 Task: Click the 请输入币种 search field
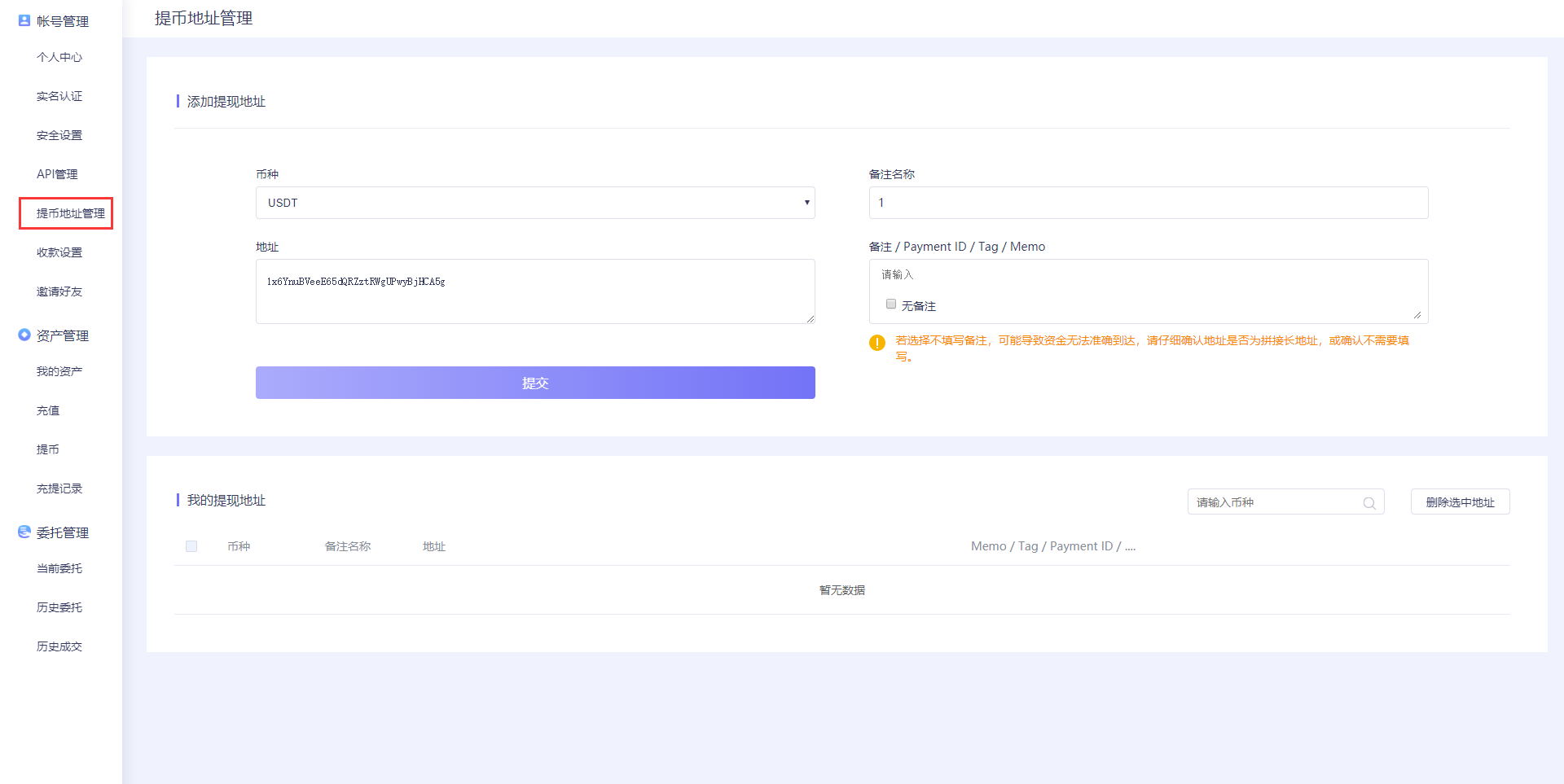(x=1275, y=502)
